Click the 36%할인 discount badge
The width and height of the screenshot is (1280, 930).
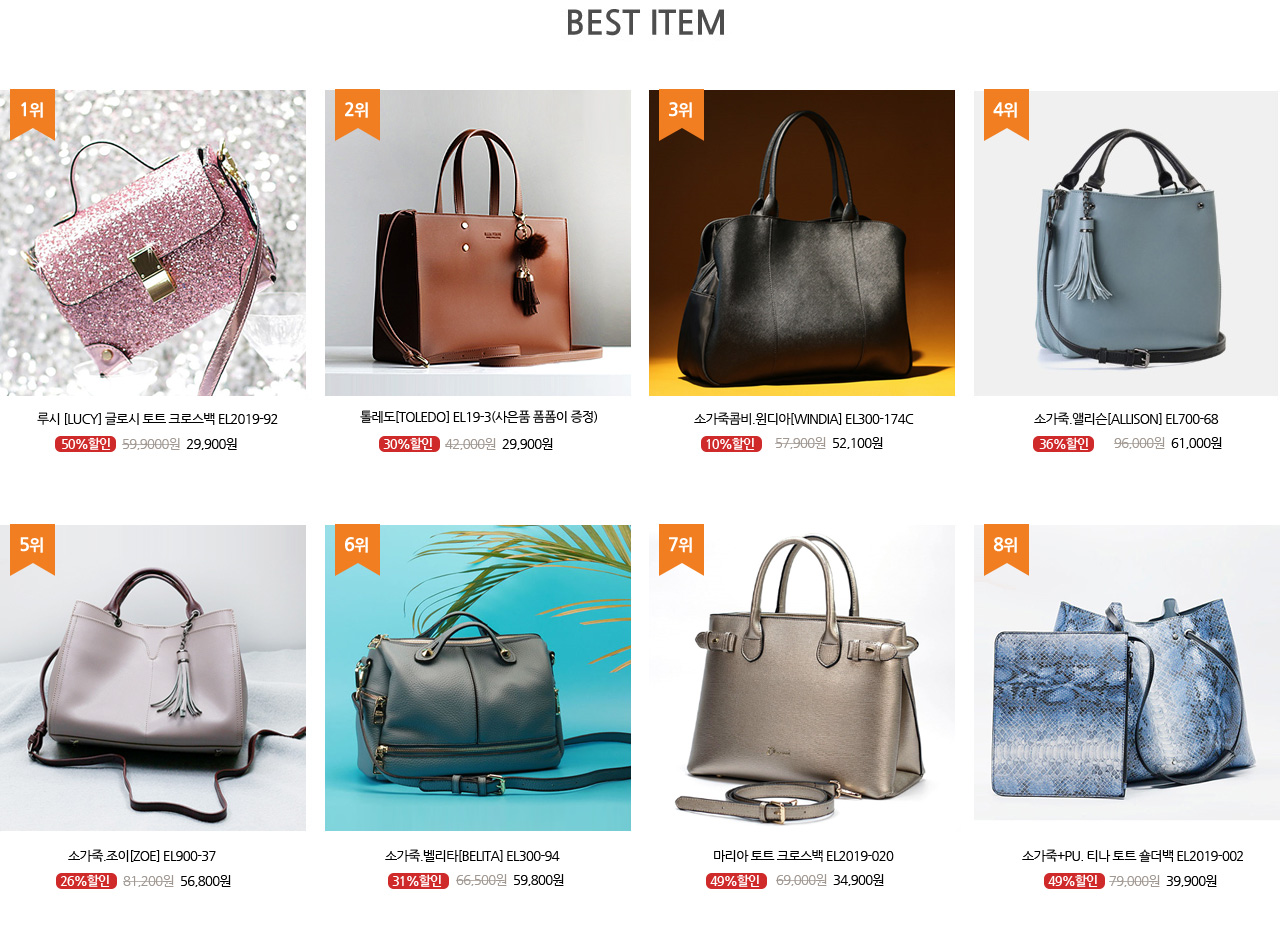click(x=1063, y=444)
